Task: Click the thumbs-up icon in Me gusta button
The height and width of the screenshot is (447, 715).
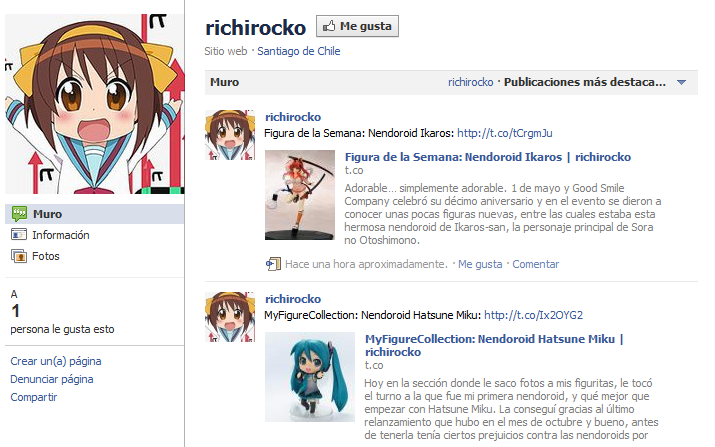Action: [329, 26]
